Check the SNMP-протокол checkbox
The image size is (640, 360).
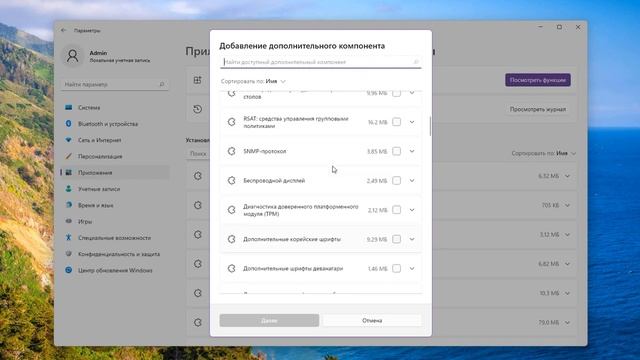click(x=396, y=151)
